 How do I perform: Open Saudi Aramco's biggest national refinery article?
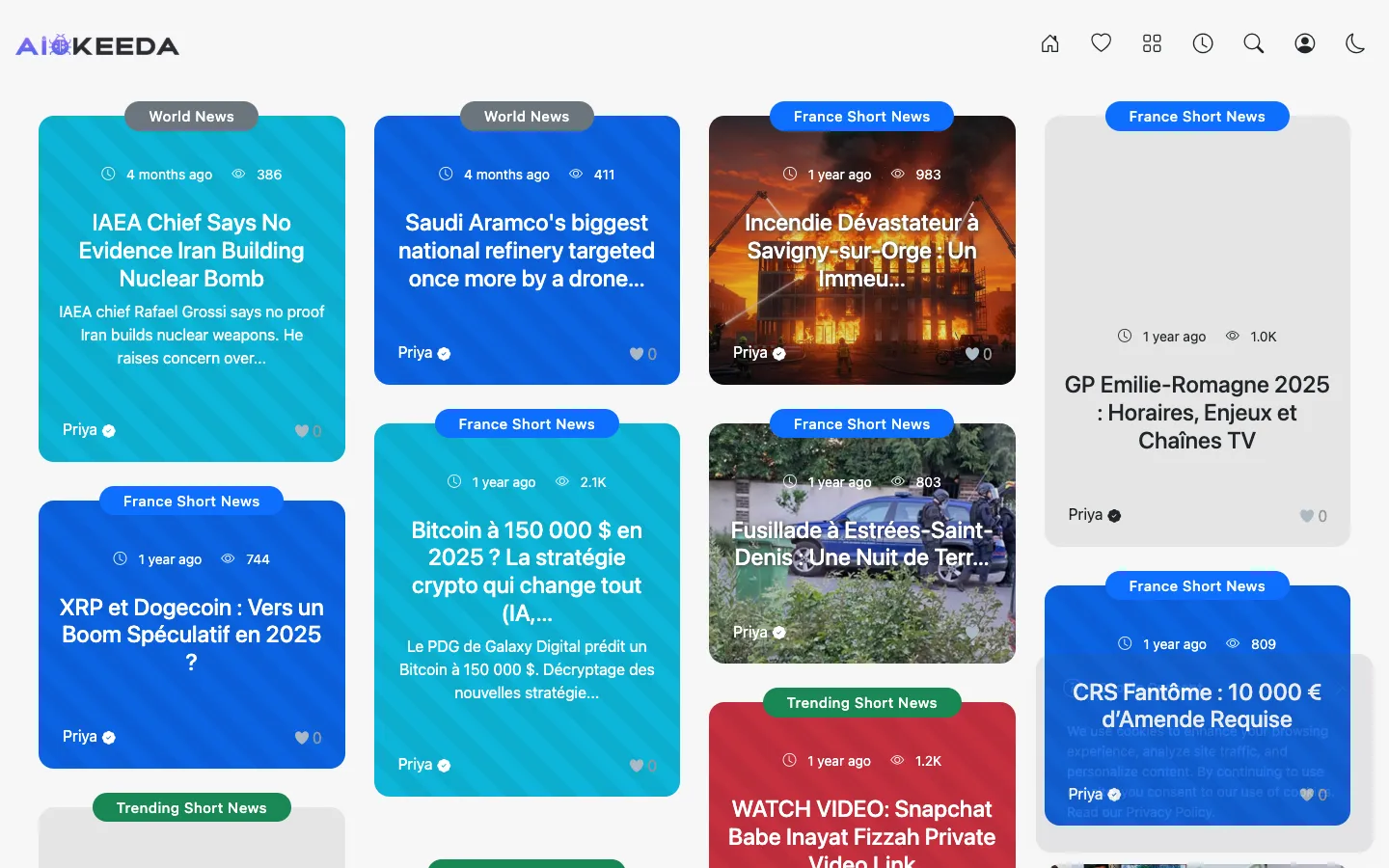click(527, 251)
